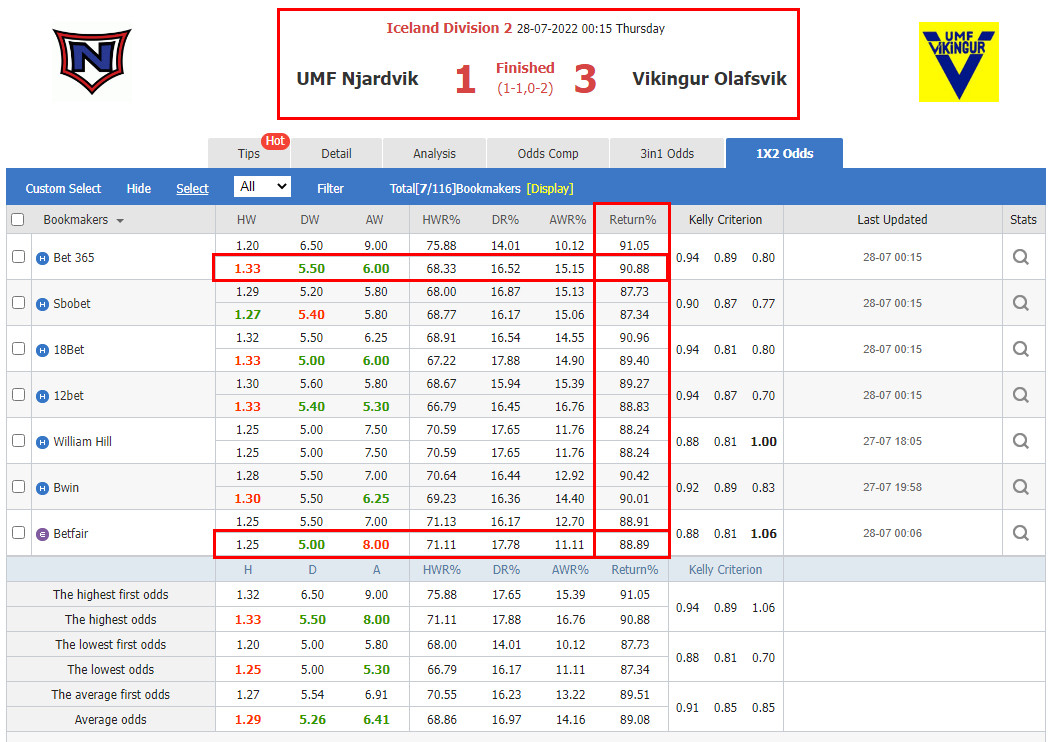Click the Filter button
1053x742 pixels.
(330, 189)
